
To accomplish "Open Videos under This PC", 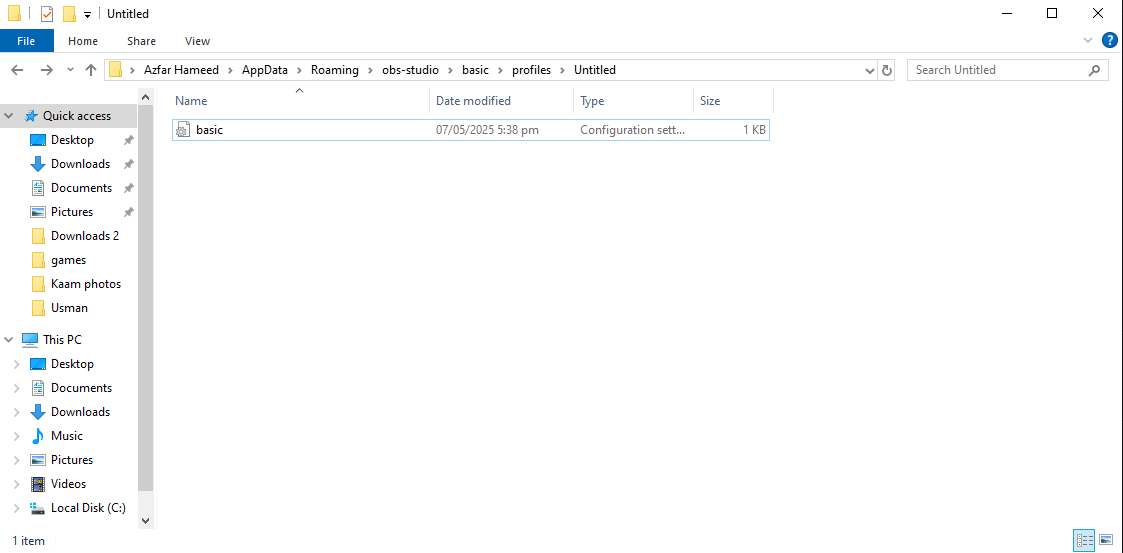I will coord(68,484).
